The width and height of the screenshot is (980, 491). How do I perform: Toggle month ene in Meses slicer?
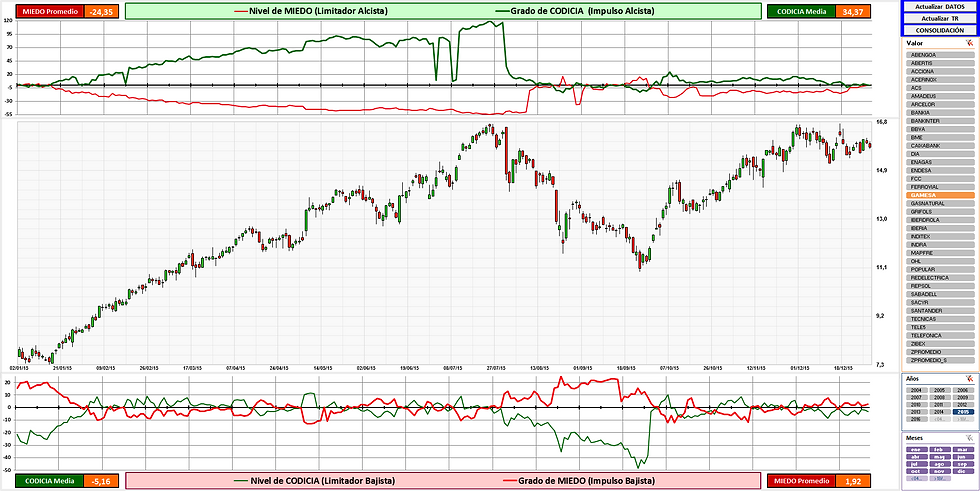(x=917, y=450)
